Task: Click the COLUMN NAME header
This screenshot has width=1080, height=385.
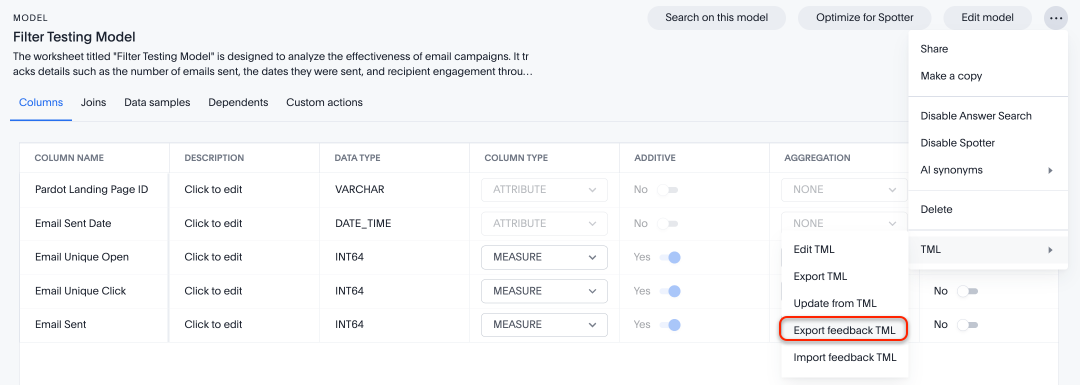Action: click(69, 158)
